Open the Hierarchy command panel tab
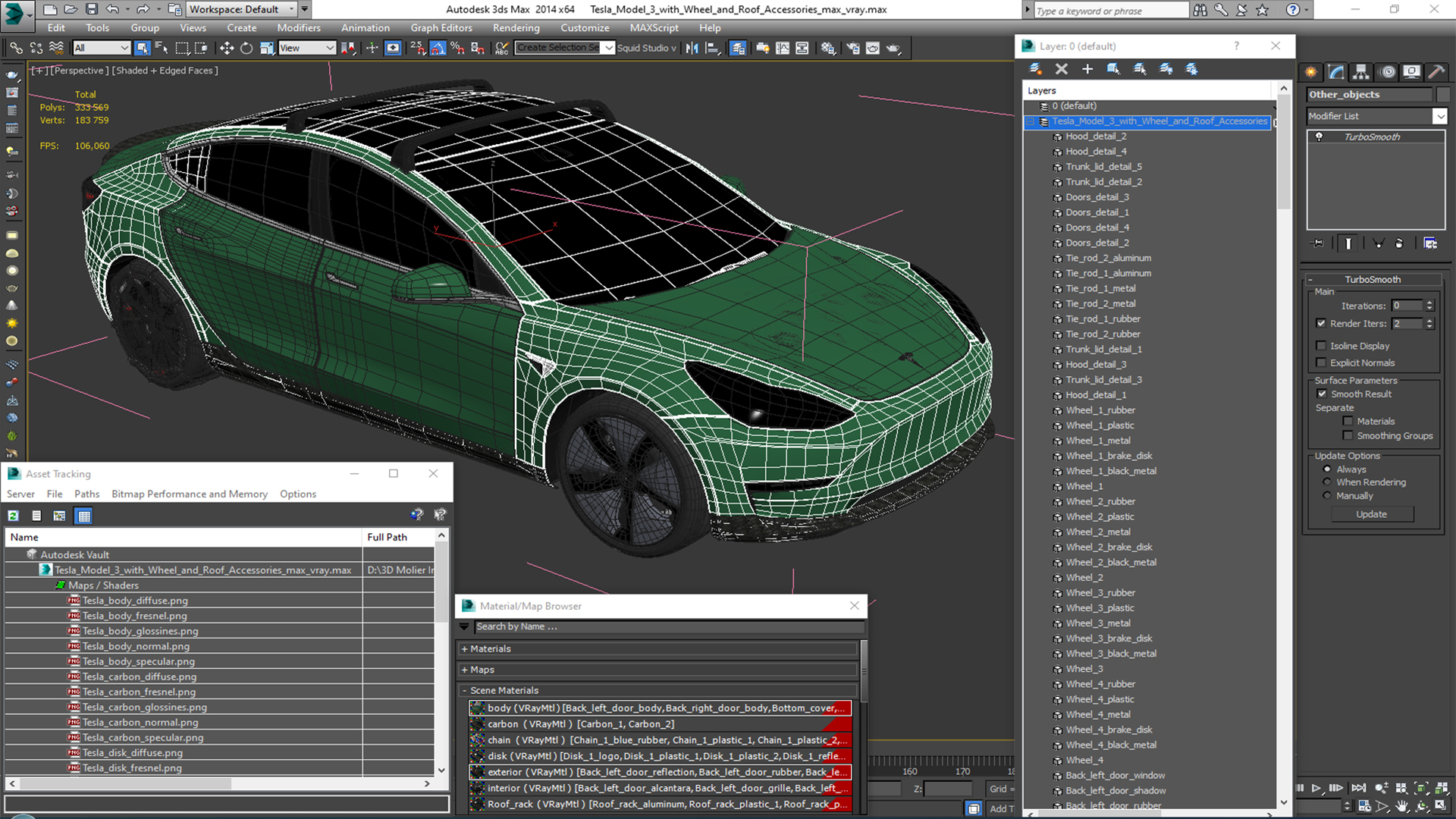Screen dimensions: 1456x819 tap(1361, 72)
